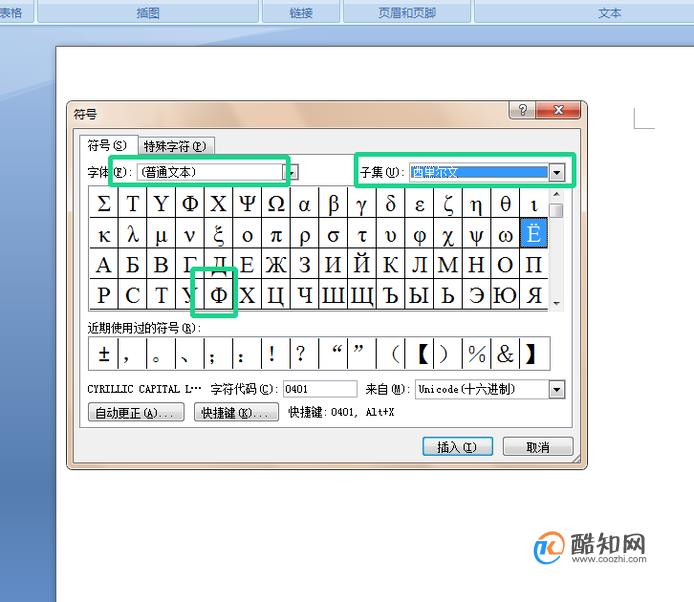This screenshot has width=694, height=602.
Task: Click the symbol grid scroll down arrow
Action: click(x=557, y=304)
